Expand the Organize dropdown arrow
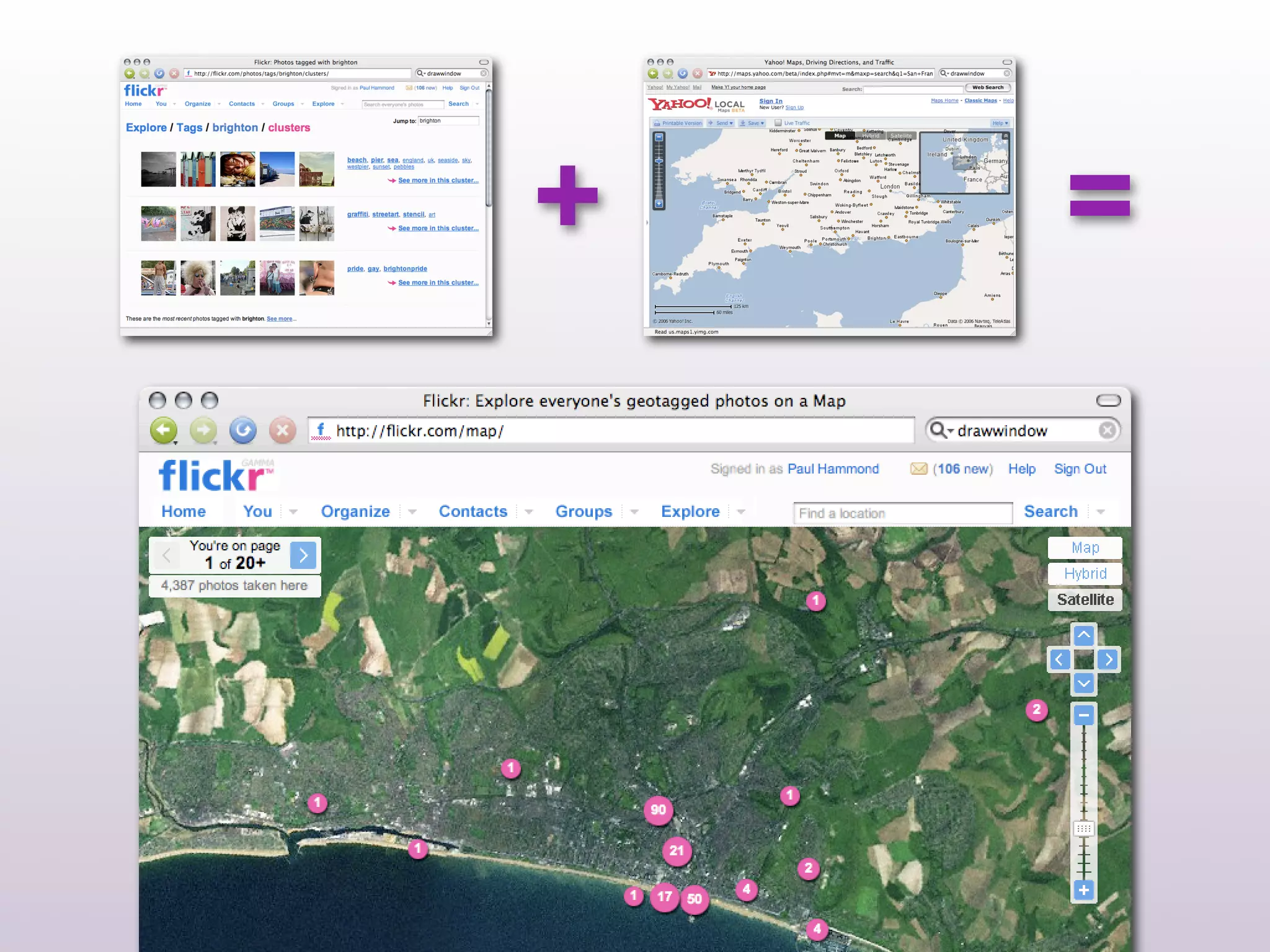The height and width of the screenshot is (952, 1270). click(x=412, y=512)
